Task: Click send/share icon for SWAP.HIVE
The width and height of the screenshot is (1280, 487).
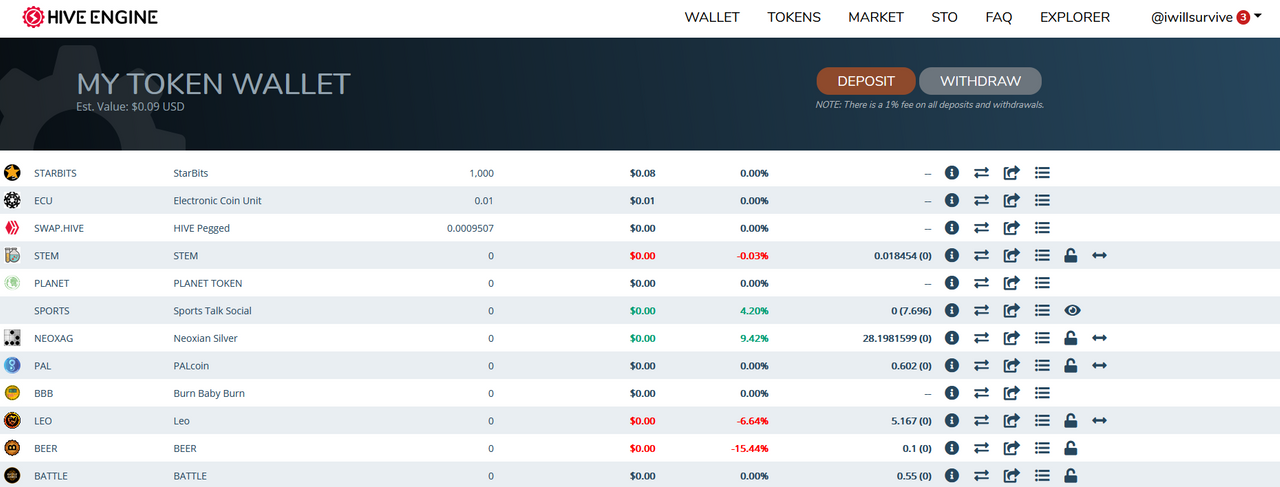Action: click(1011, 228)
